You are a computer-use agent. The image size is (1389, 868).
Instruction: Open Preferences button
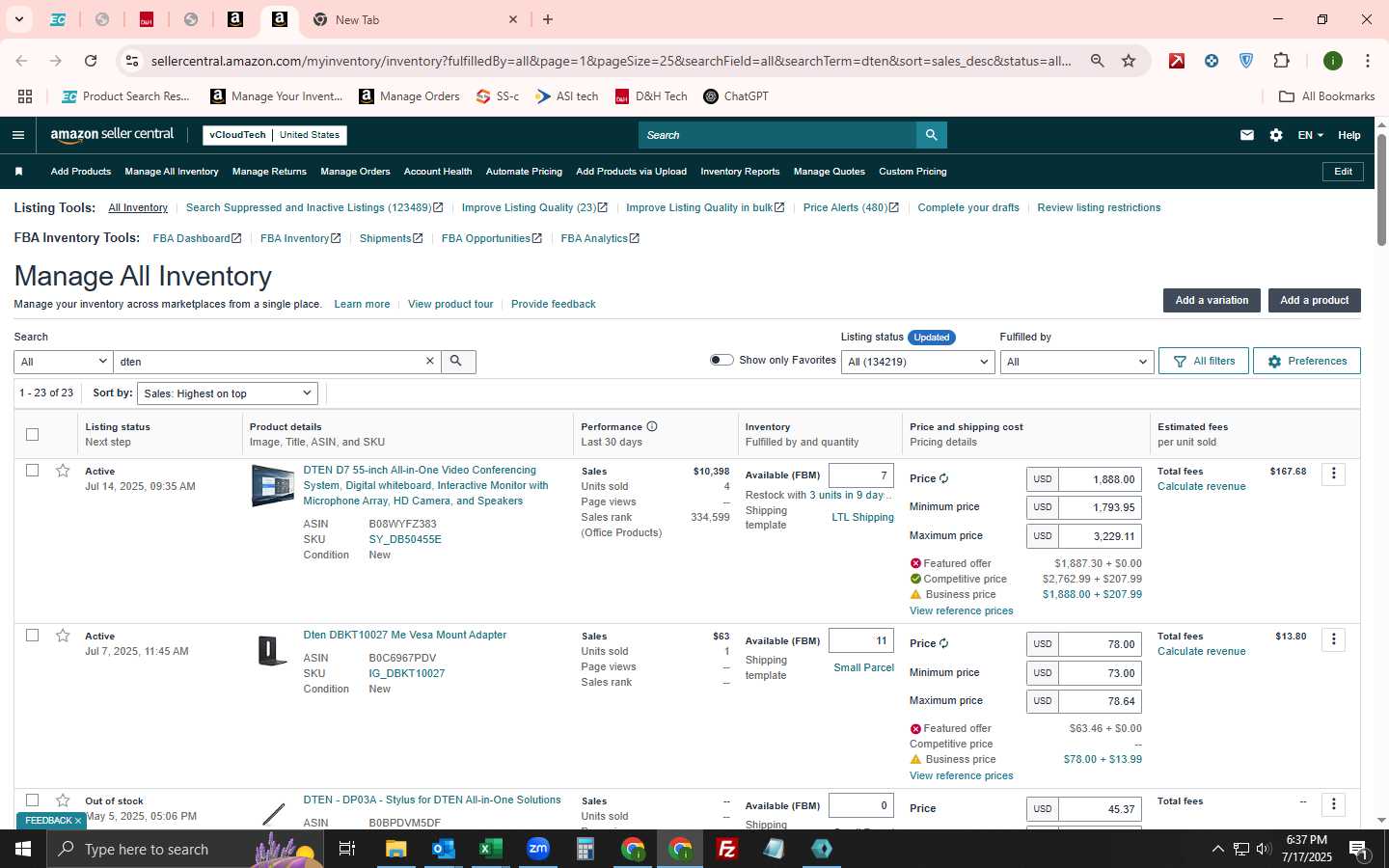pyautogui.click(x=1307, y=361)
